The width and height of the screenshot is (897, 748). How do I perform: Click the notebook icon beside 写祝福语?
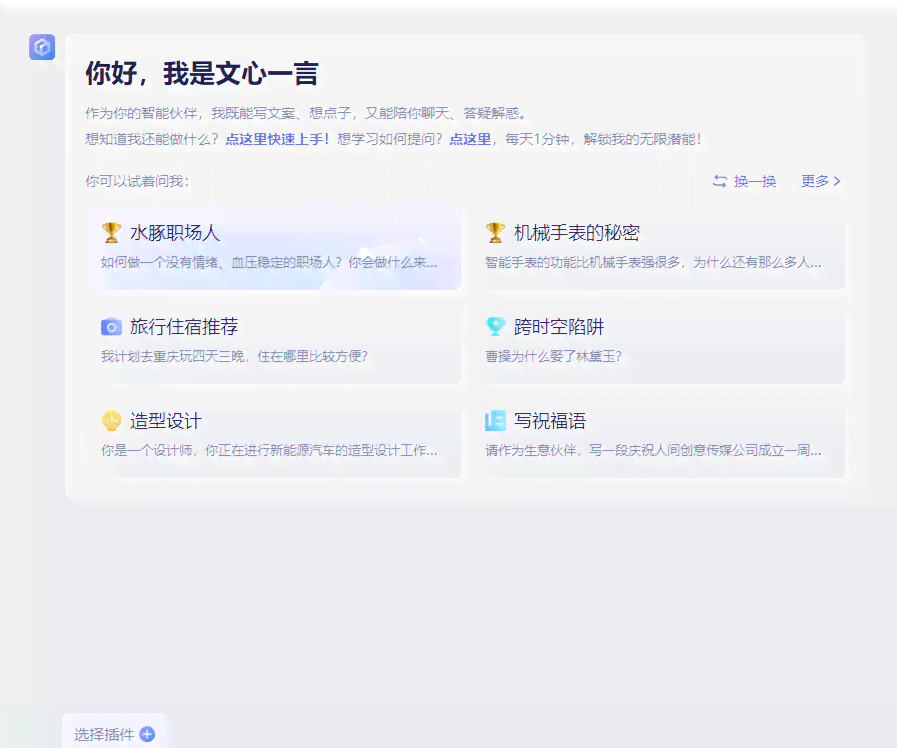click(x=495, y=421)
